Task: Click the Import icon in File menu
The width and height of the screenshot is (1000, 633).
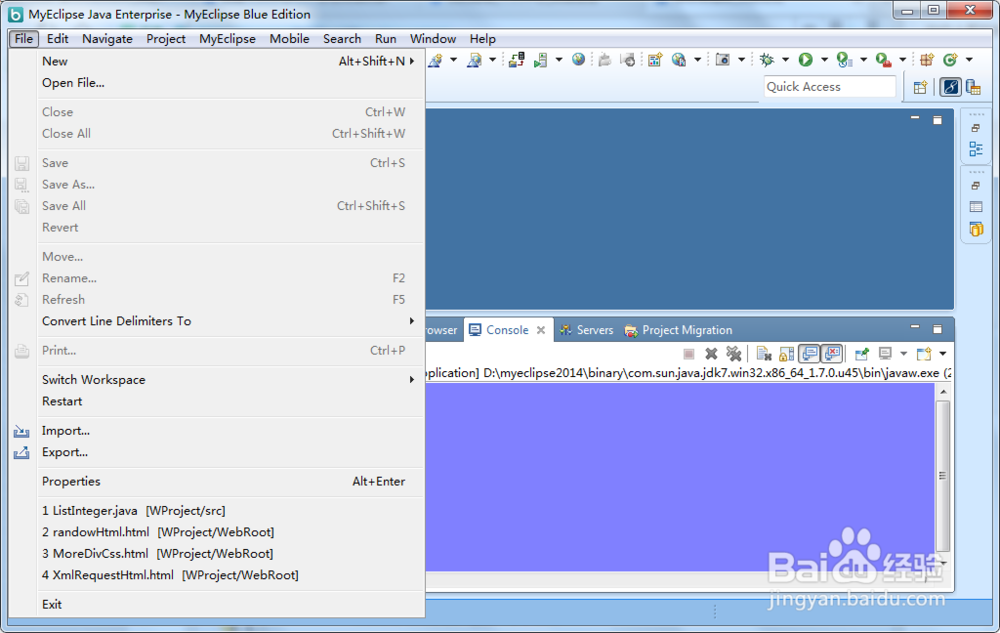Action: tap(22, 431)
